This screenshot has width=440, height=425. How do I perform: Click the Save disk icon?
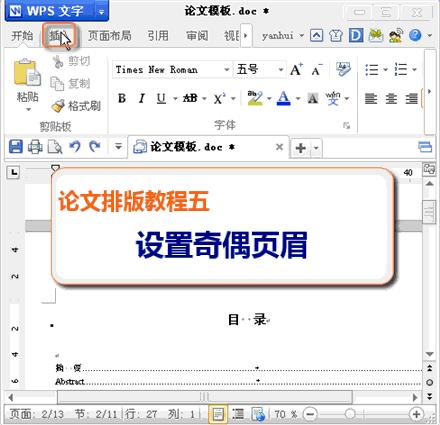pyautogui.click(x=15, y=147)
